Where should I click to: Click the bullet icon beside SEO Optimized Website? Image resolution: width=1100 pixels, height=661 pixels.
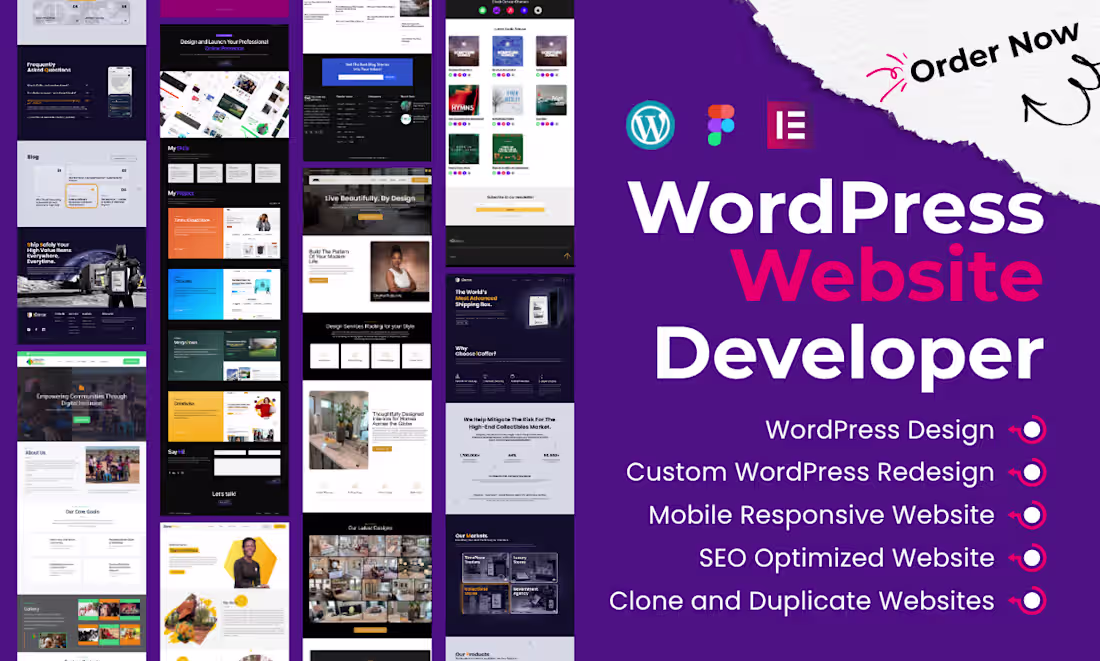coord(1028,558)
